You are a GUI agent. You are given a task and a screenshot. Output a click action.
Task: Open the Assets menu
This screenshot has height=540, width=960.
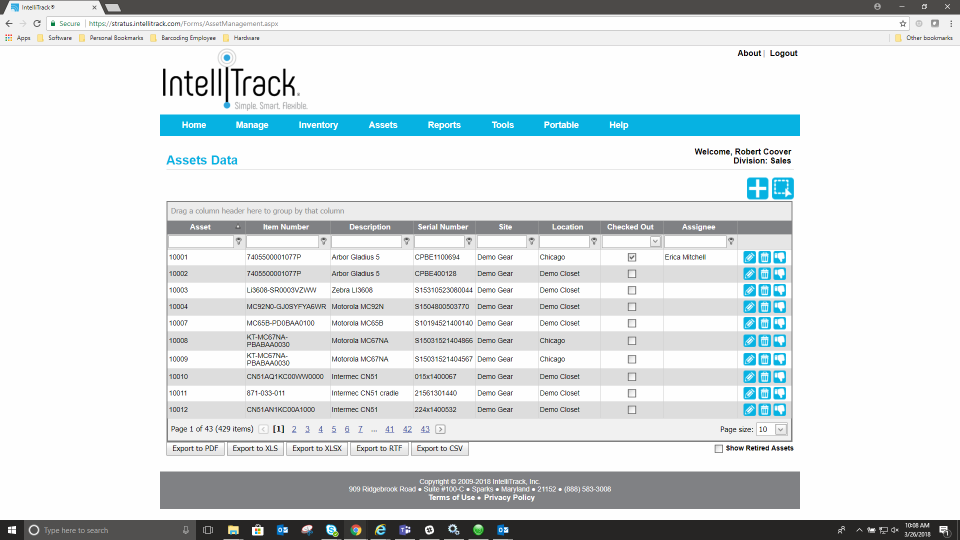(x=383, y=125)
